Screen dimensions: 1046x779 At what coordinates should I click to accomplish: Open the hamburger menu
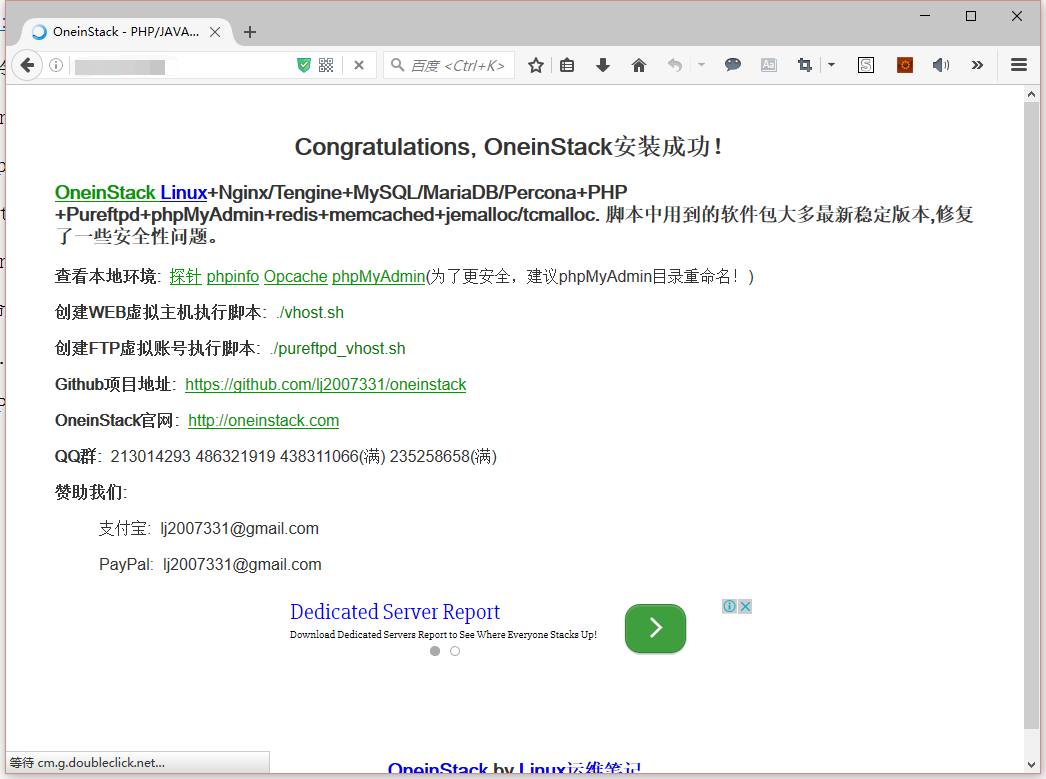(1019, 65)
